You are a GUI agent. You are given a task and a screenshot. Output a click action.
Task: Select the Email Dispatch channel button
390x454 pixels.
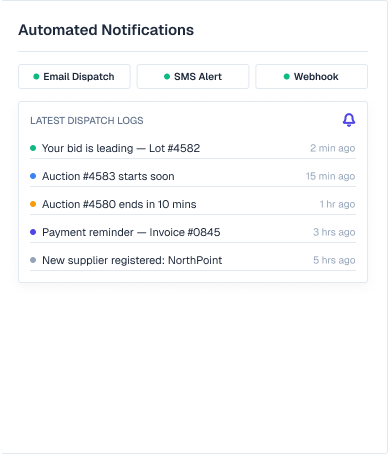pos(74,77)
